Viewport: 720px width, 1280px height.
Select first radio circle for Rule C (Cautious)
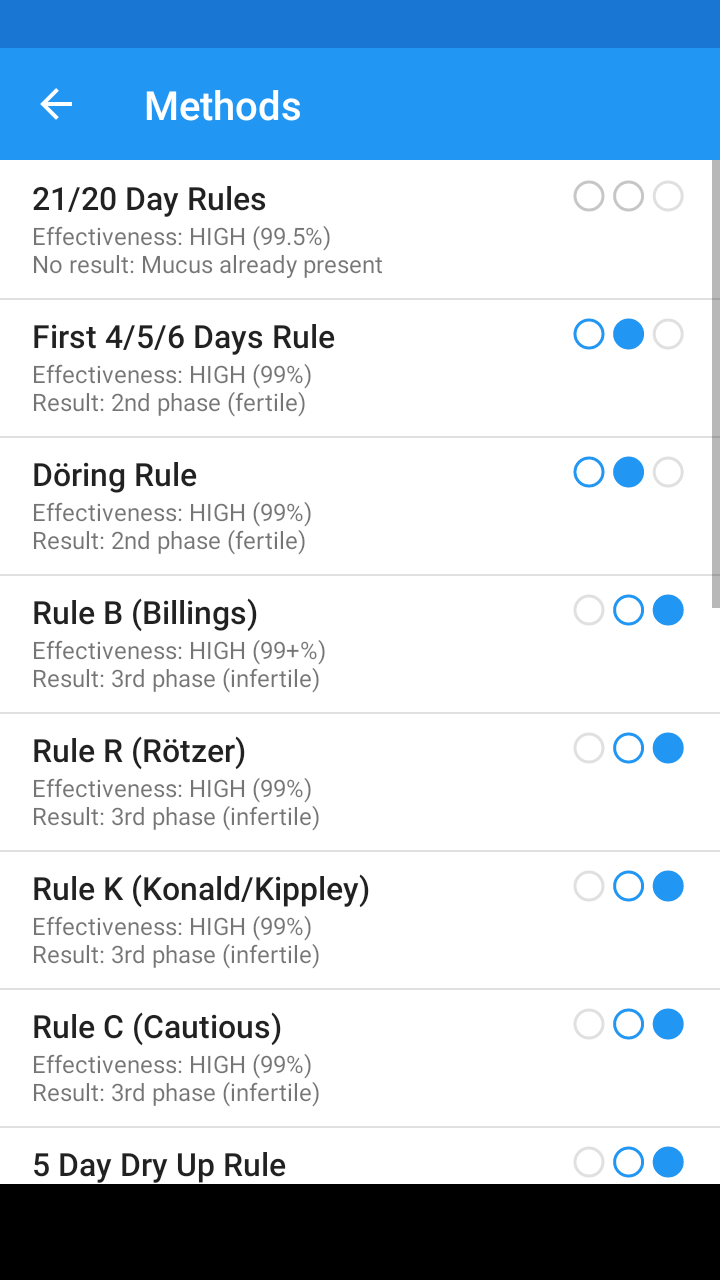click(x=589, y=1024)
